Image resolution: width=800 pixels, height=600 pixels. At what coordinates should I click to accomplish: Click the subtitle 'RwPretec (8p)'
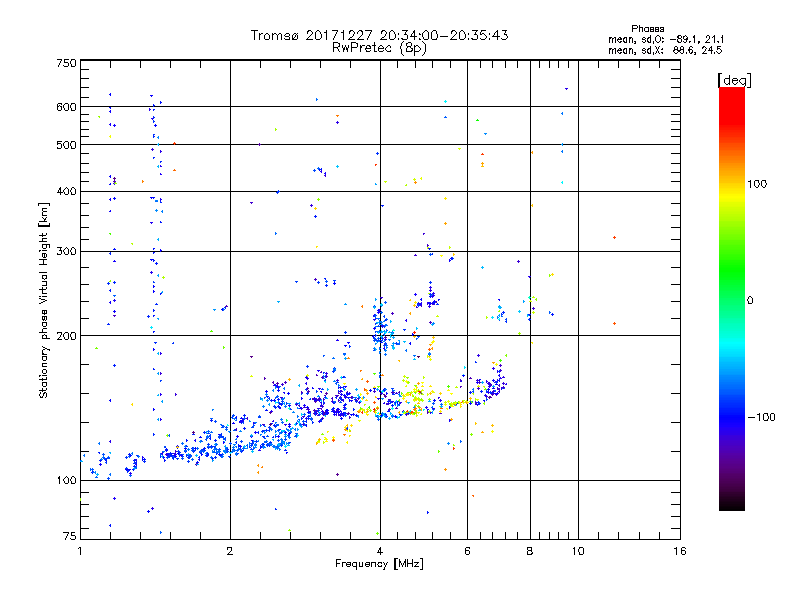click(x=379, y=48)
